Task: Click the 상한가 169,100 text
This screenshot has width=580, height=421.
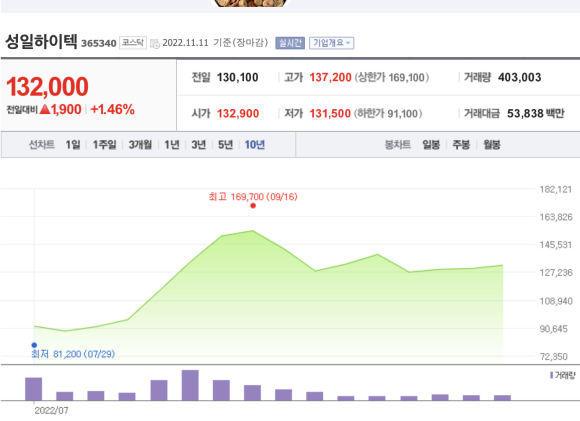Action: click(392, 78)
